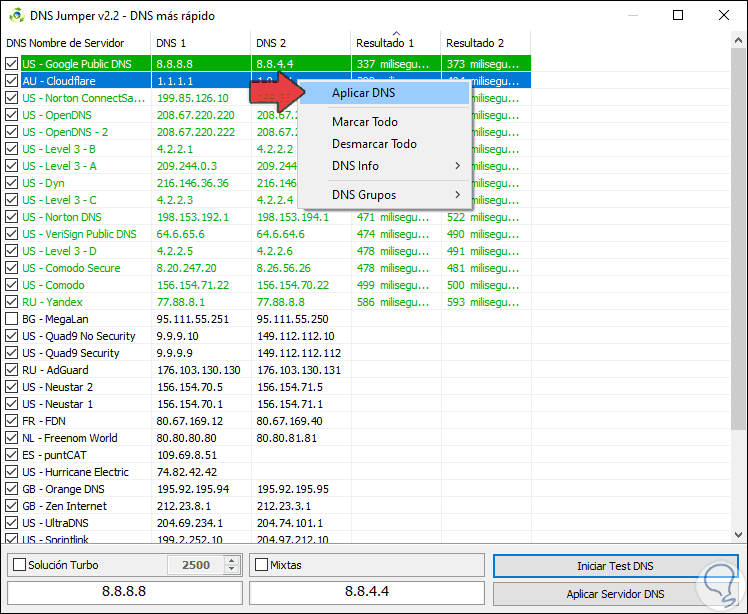This screenshot has width=748, height=614.
Task: Select GB - Orange DNS row
Action: coord(267,489)
